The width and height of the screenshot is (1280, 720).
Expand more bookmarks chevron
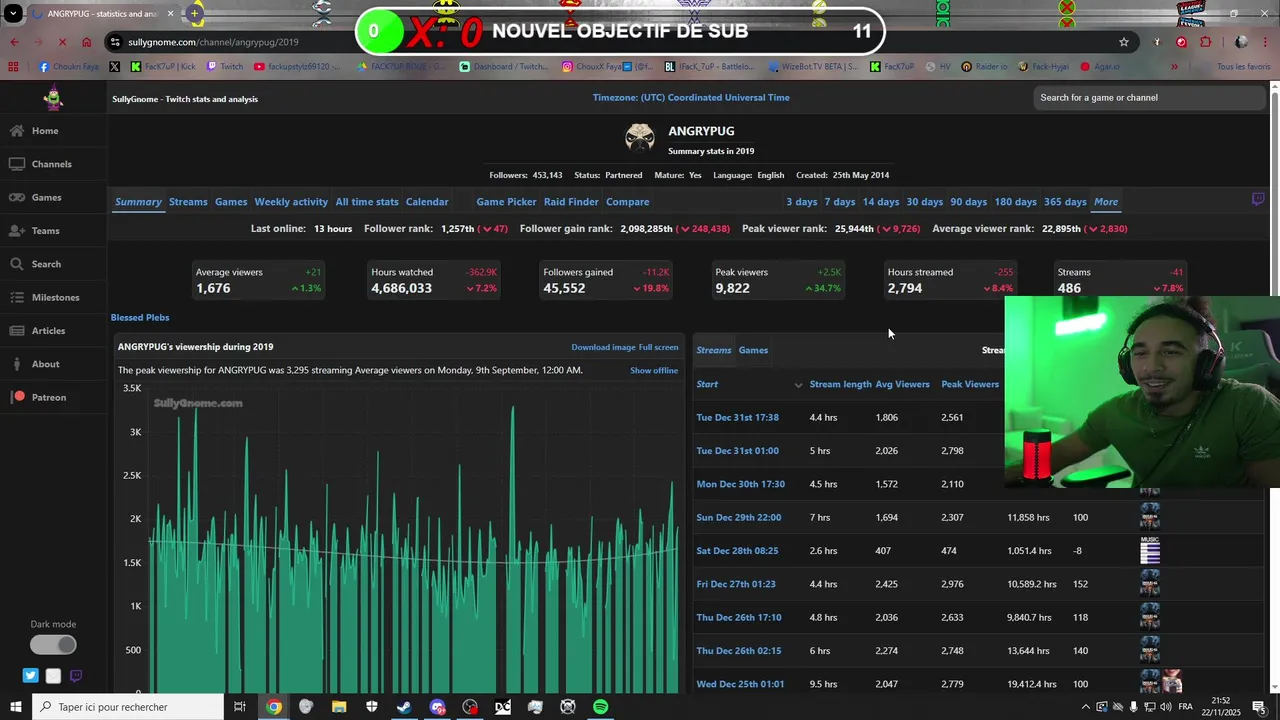(x=1174, y=67)
